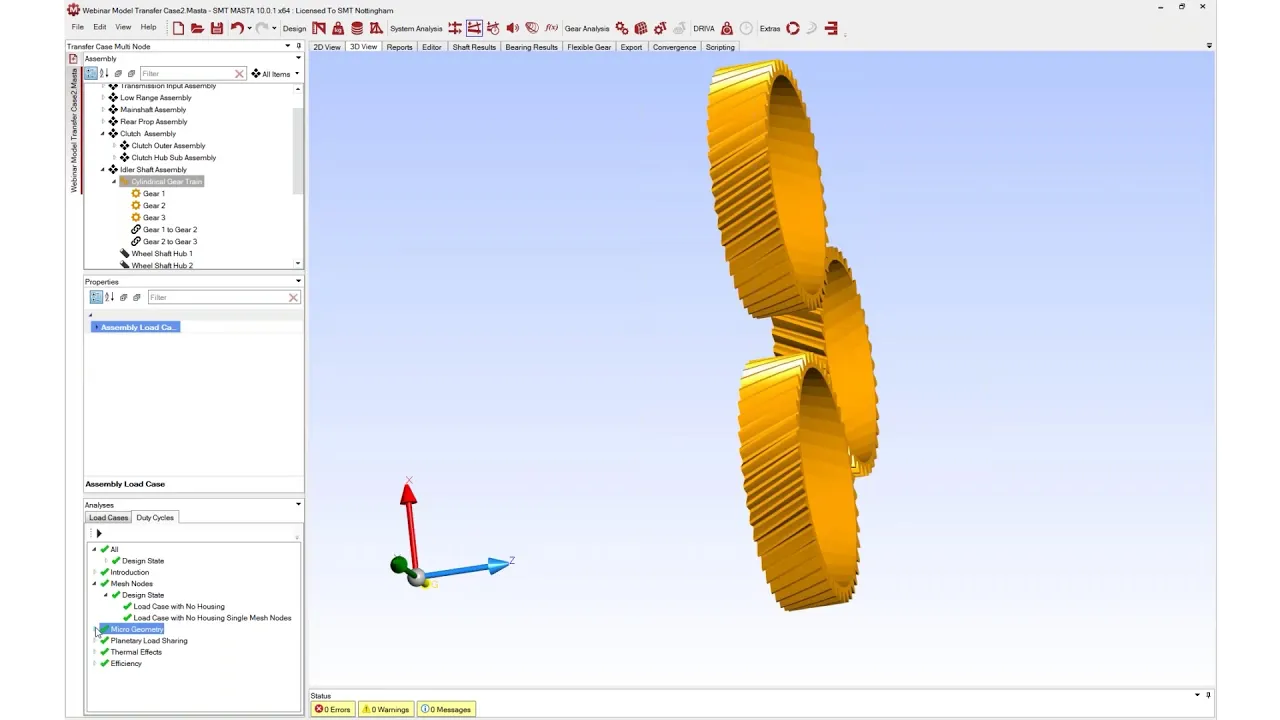
Task: Select Assembly Load Case property row
Action: click(136, 327)
